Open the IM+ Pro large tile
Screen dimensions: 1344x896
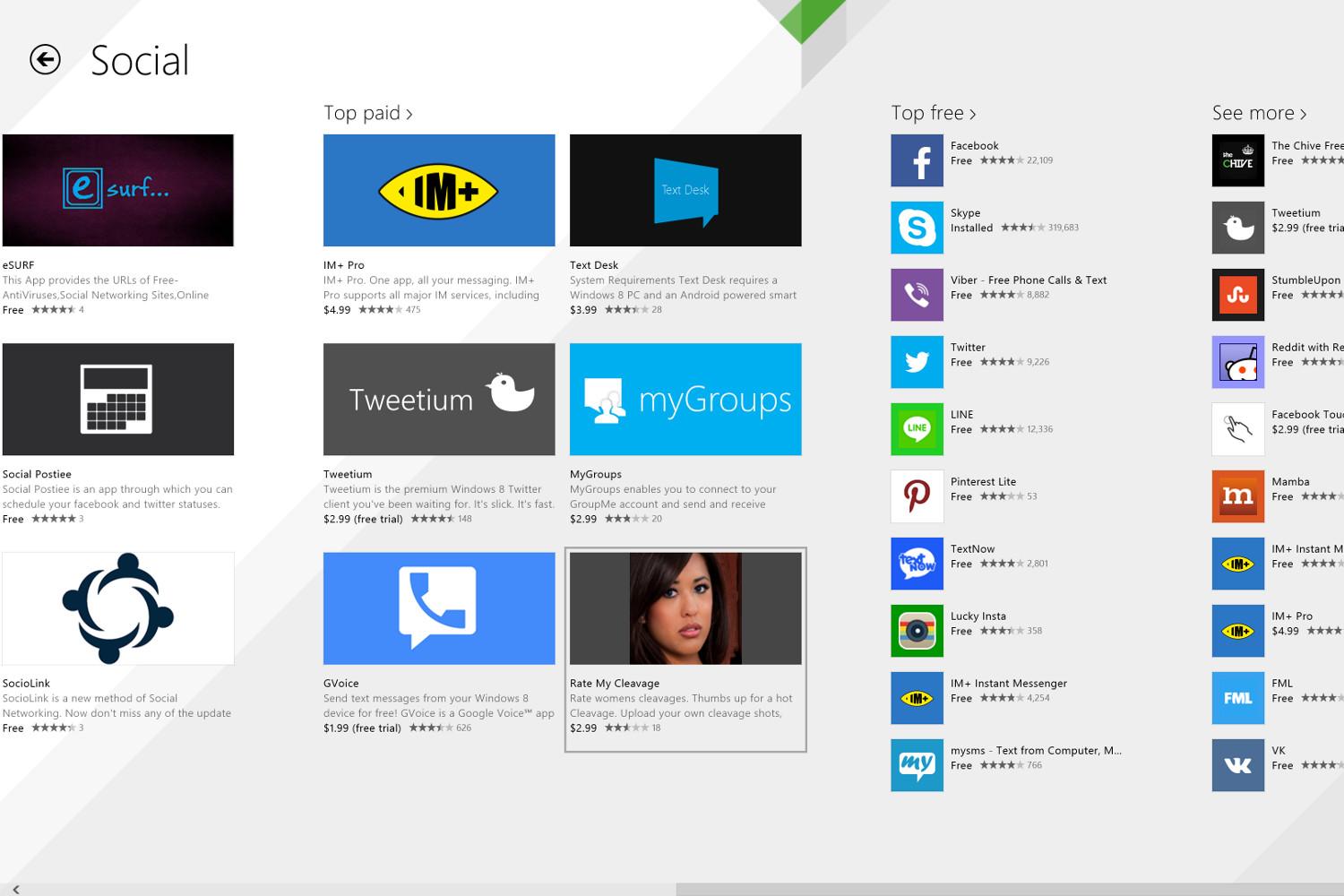[439, 190]
